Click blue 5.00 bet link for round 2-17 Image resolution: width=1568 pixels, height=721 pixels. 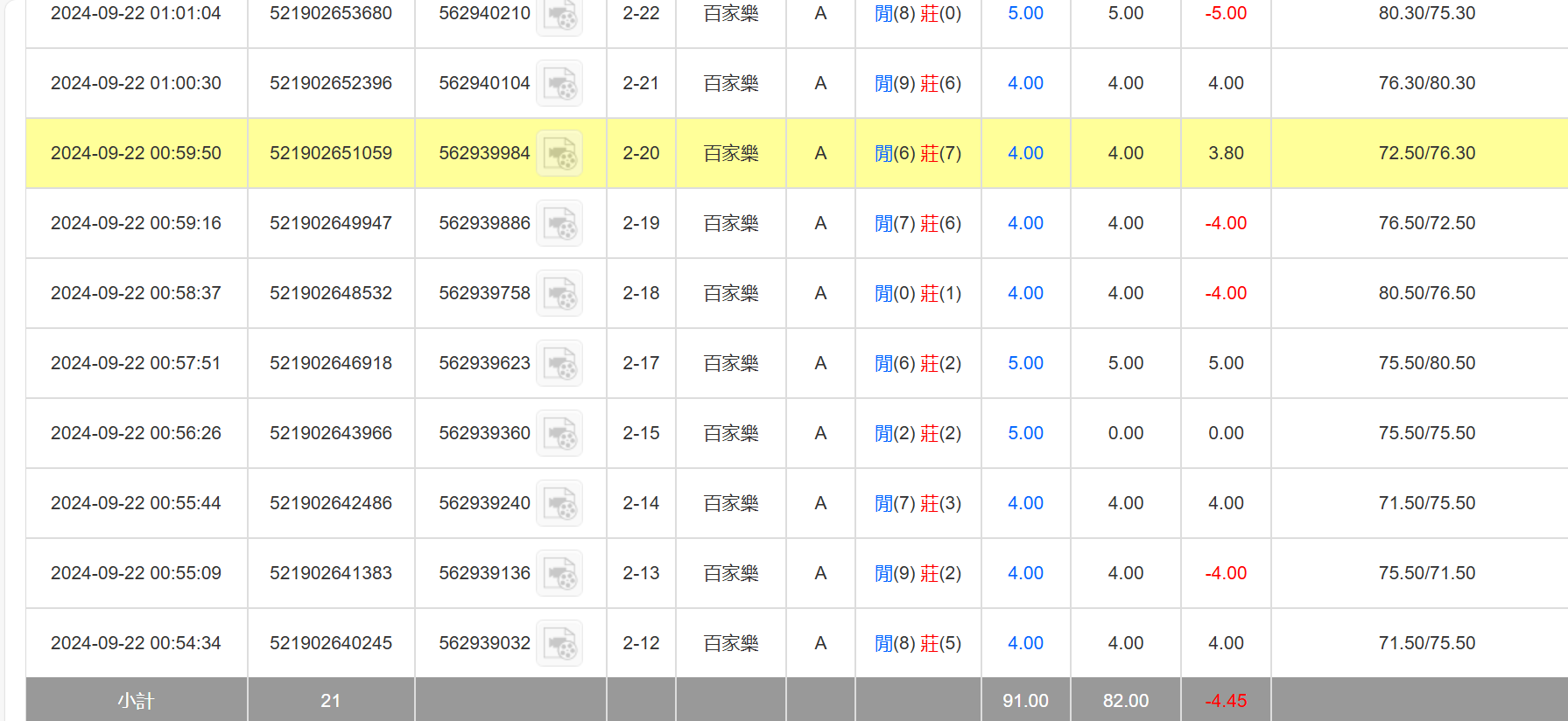click(x=1025, y=363)
